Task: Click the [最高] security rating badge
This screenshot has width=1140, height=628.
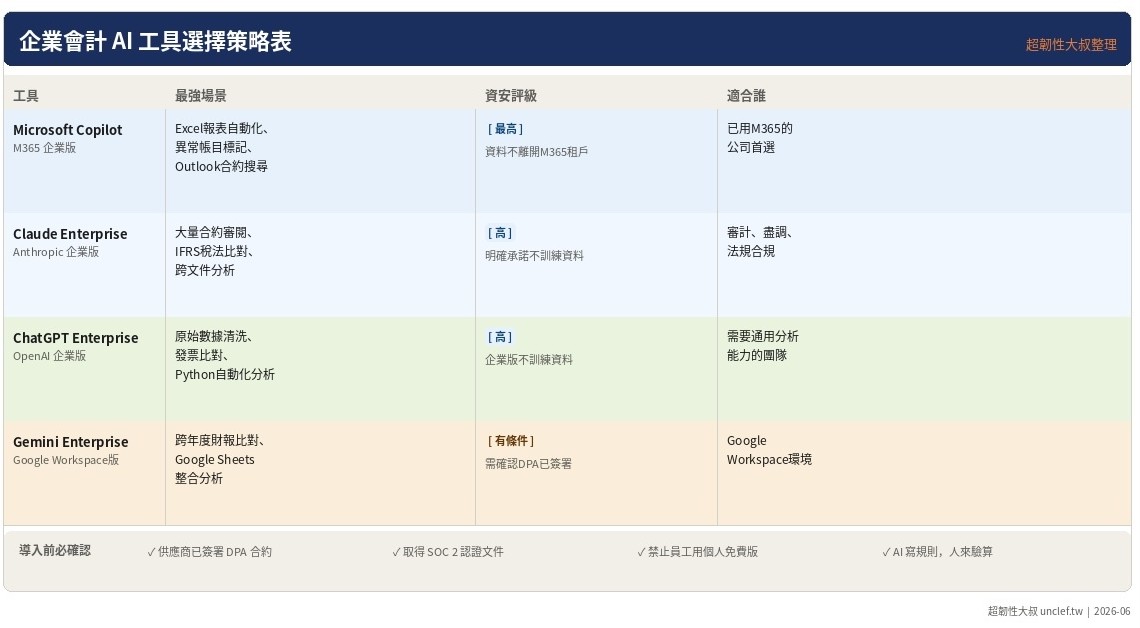Action: pos(505,129)
